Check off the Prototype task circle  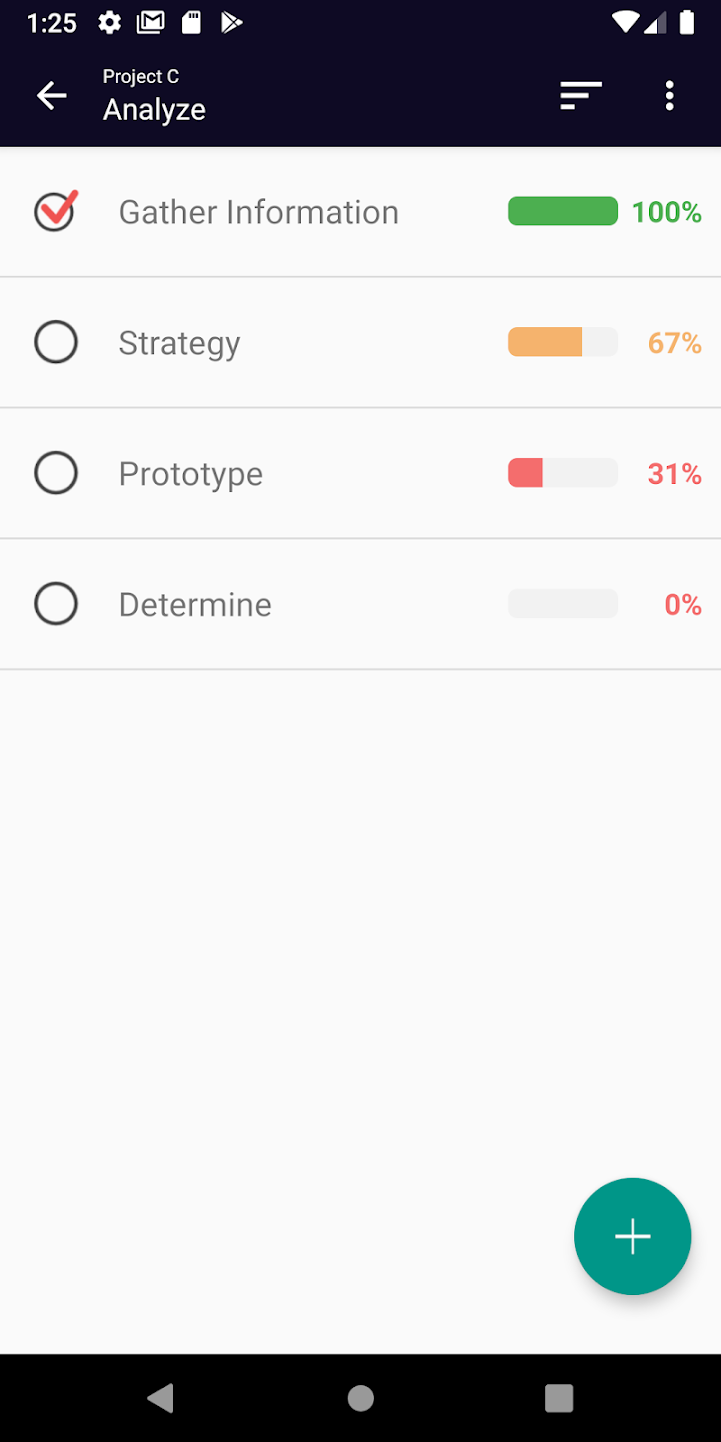point(56,473)
